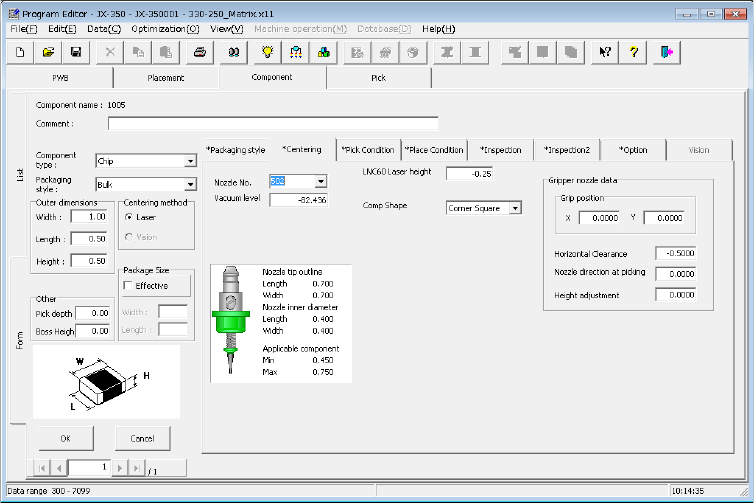Open the Packaging style Bulk dropdown
This screenshot has height=503, width=754.
point(190,184)
